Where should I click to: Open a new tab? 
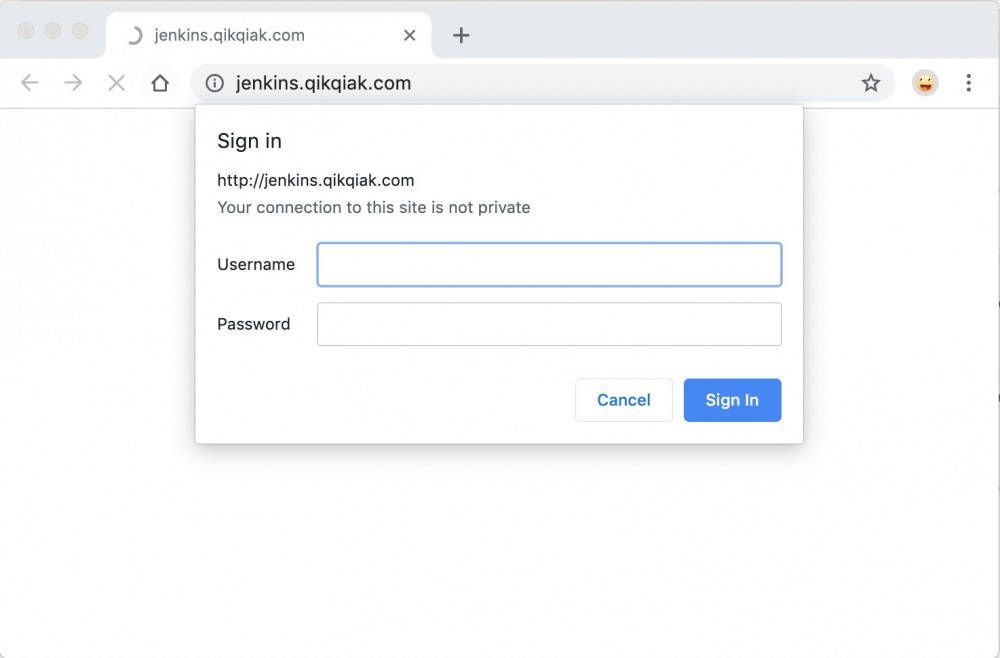tap(461, 35)
